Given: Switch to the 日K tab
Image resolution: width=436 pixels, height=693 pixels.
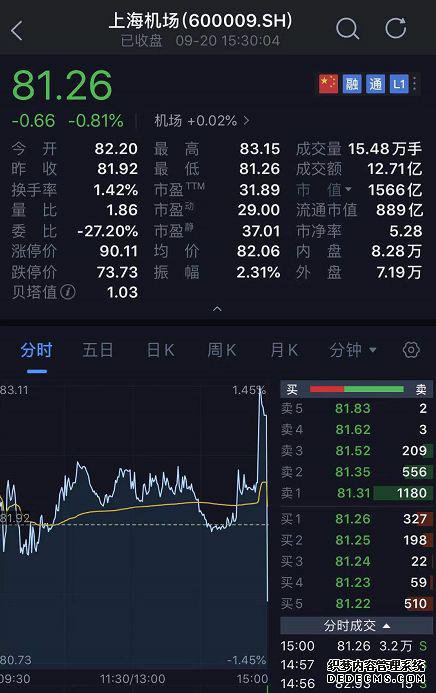Looking at the screenshot, I should tap(160, 350).
